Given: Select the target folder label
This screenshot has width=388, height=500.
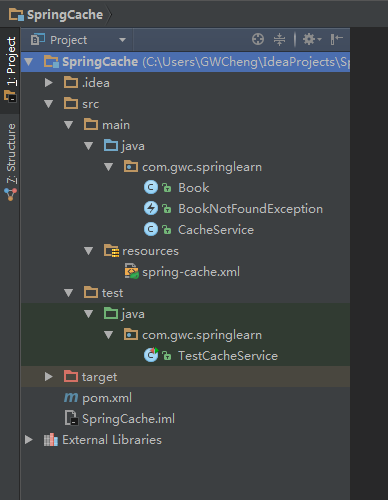Looking at the screenshot, I should click(x=99, y=377).
